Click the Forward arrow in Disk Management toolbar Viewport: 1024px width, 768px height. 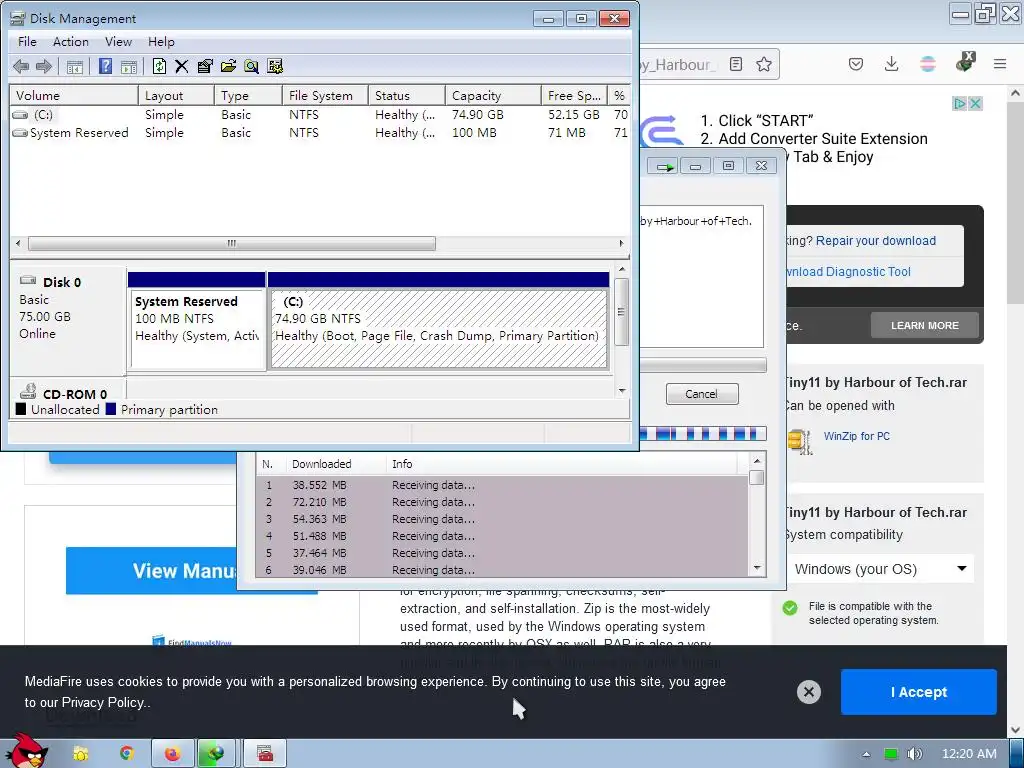pyautogui.click(x=44, y=66)
